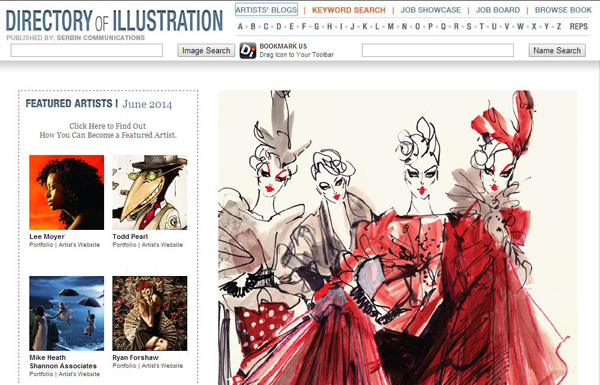Open the Job Board page
This screenshot has height=385, width=600.
497,10
